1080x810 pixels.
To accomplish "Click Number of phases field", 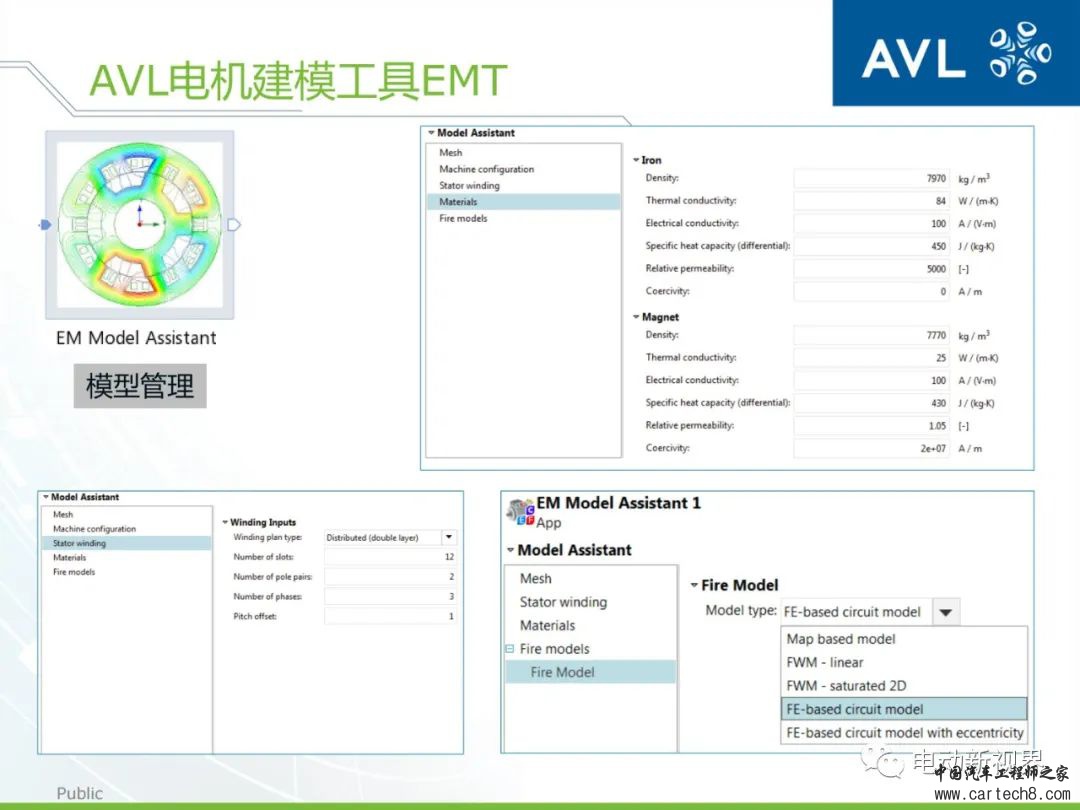I will (391, 597).
